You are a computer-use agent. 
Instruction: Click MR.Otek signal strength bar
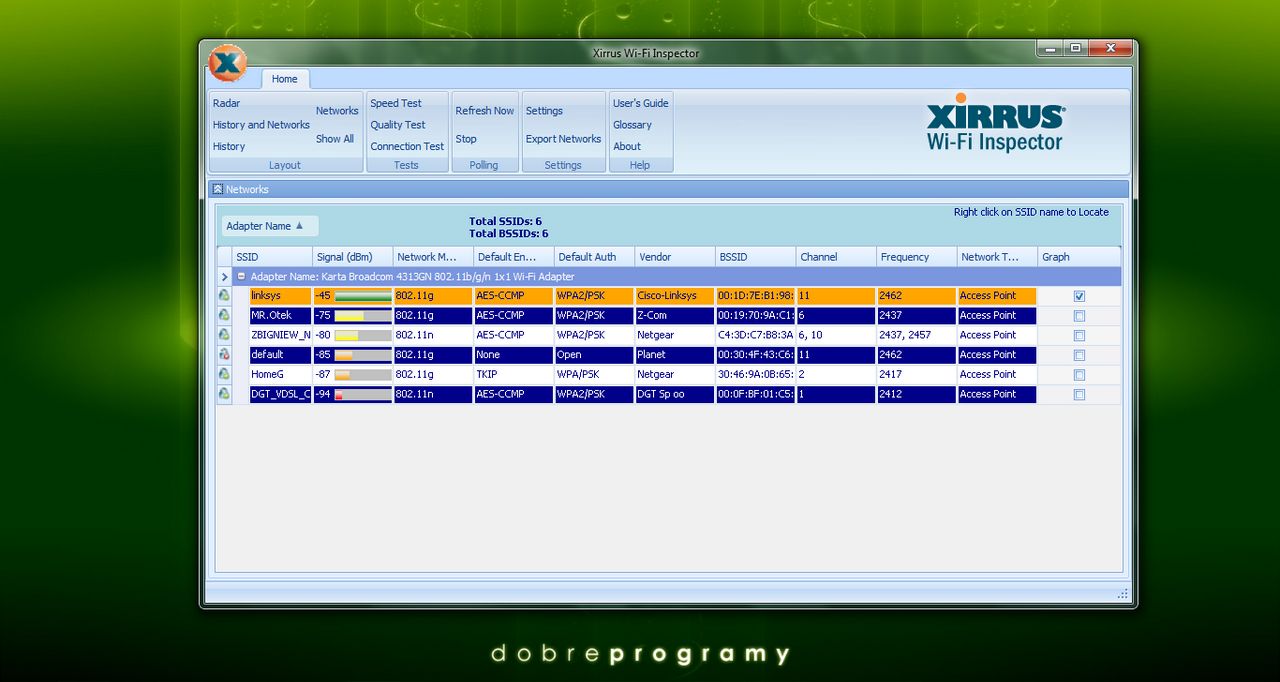[x=363, y=316]
